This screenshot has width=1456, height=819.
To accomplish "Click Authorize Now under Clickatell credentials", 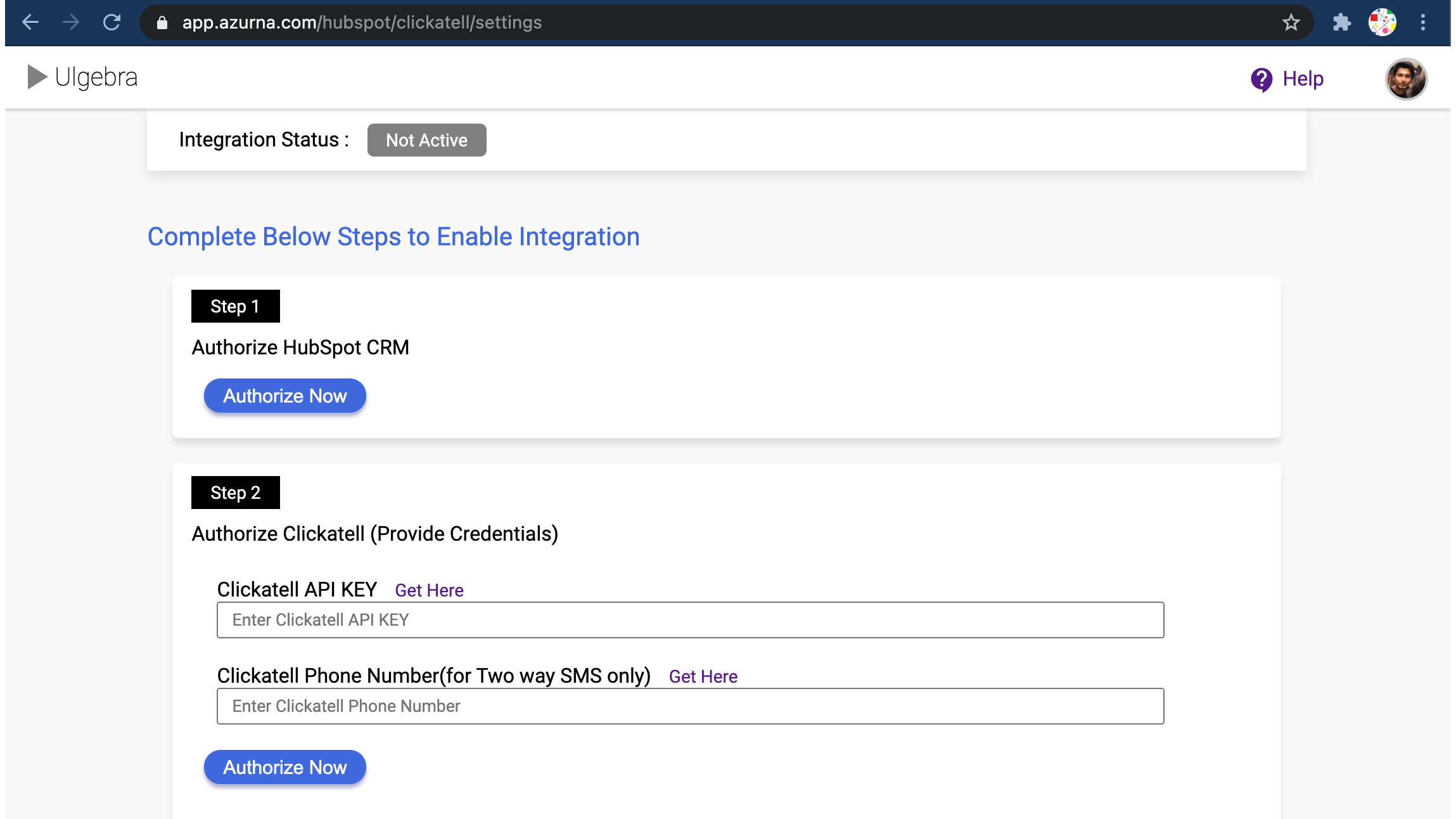I will tap(284, 768).
